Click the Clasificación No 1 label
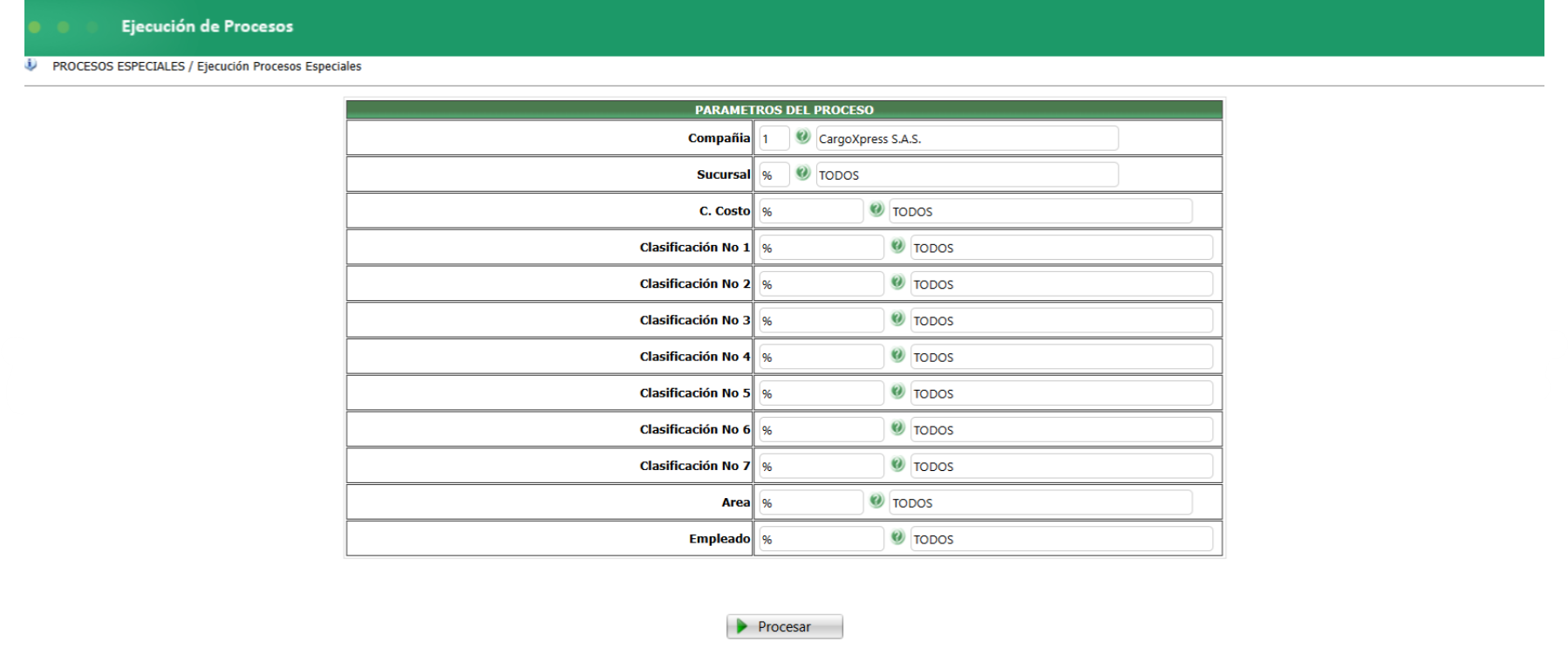 point(695,248)
